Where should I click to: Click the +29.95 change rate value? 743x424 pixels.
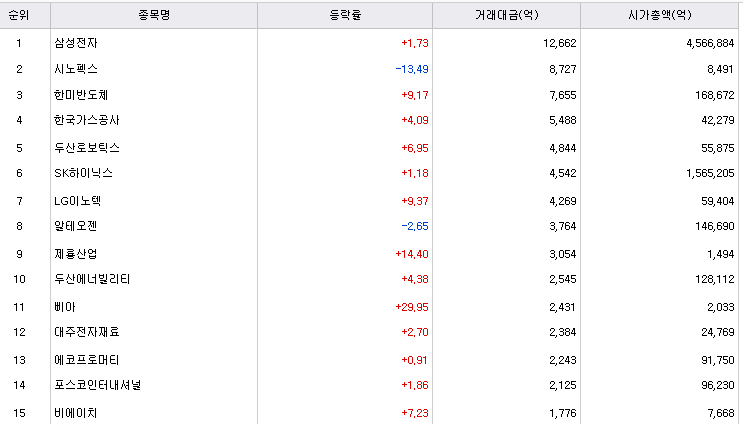coord(412,307)
